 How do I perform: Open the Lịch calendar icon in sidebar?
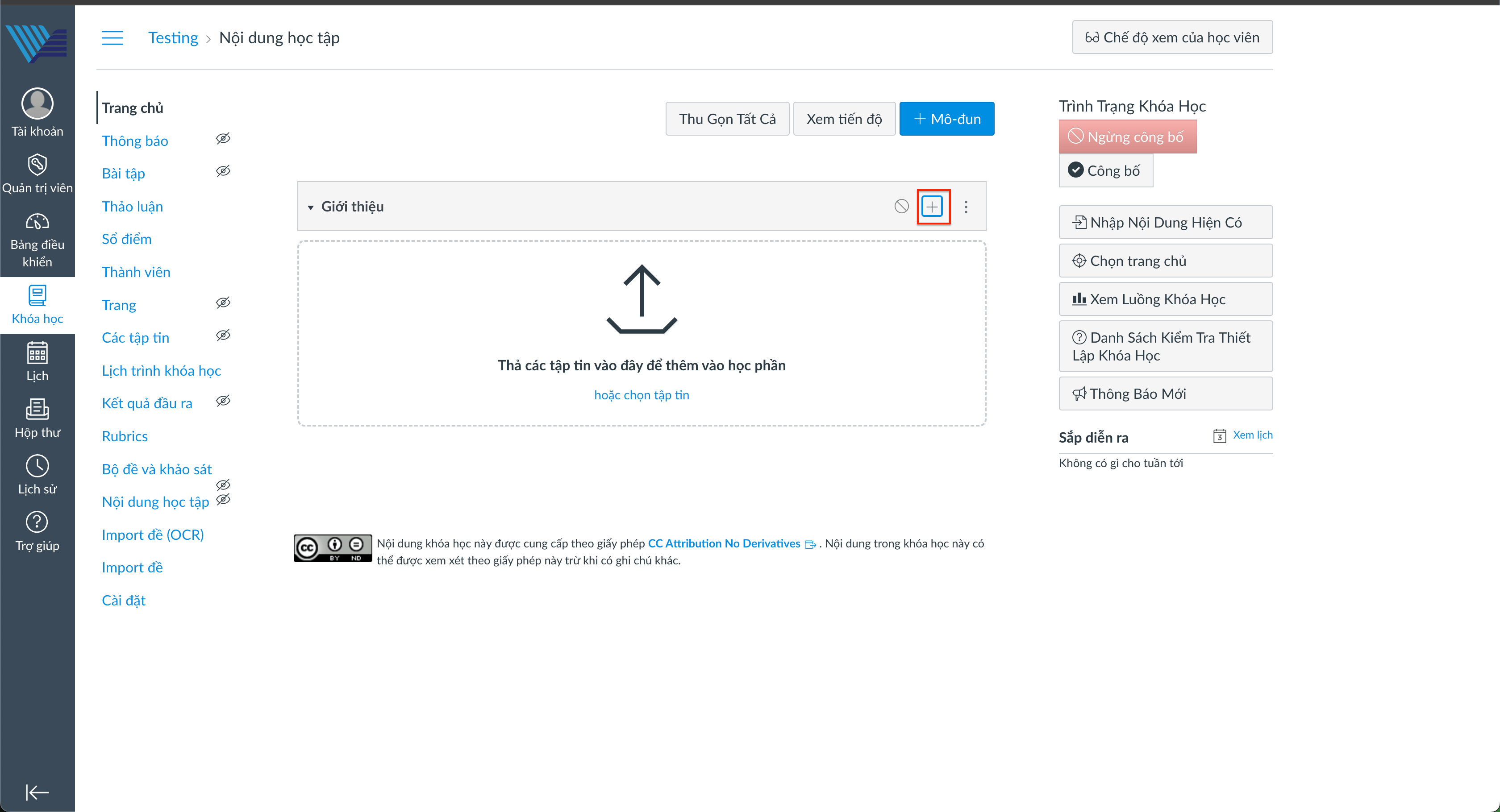click(37, 353)
